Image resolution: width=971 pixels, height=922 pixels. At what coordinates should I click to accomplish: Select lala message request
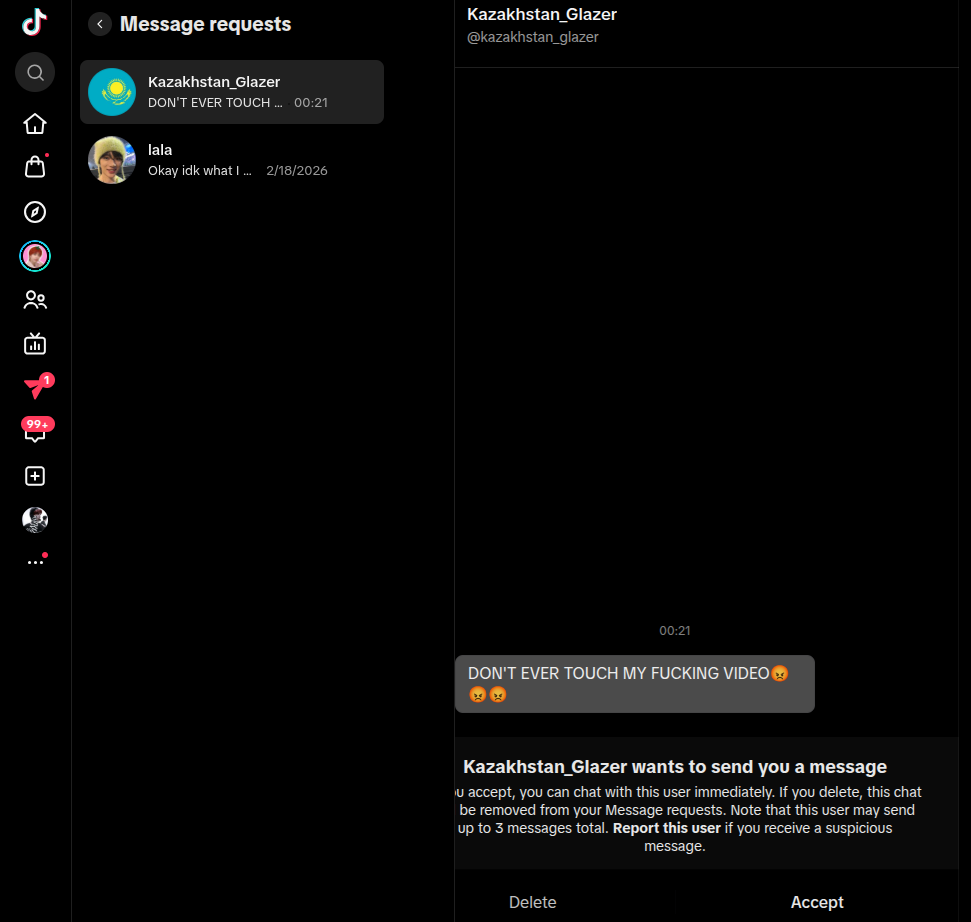click(232, 160)
